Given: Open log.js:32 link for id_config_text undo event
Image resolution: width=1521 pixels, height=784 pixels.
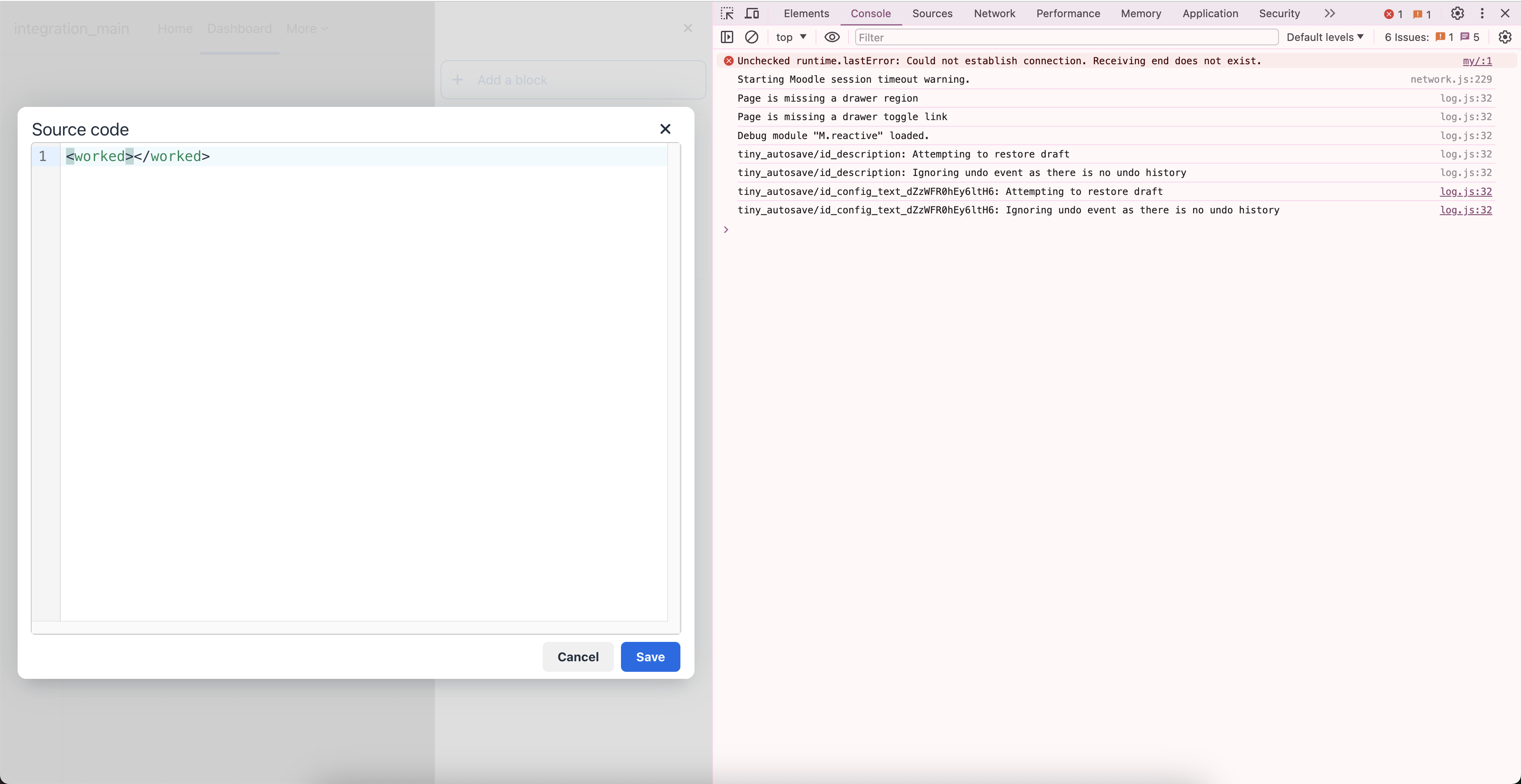Looking at the screenshot, I should tap(1466, 209).
